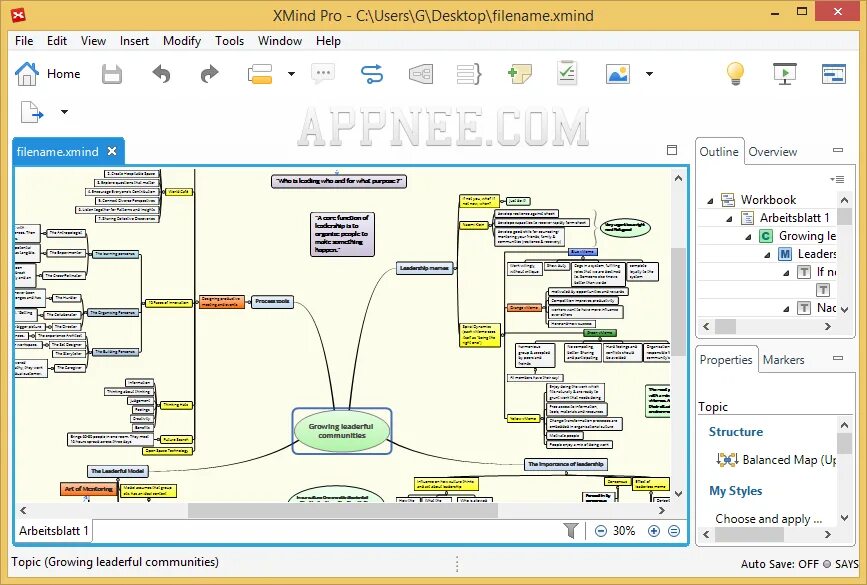Add a callout via speech bubble icon
867x585 pixels.
click(323, 74)
